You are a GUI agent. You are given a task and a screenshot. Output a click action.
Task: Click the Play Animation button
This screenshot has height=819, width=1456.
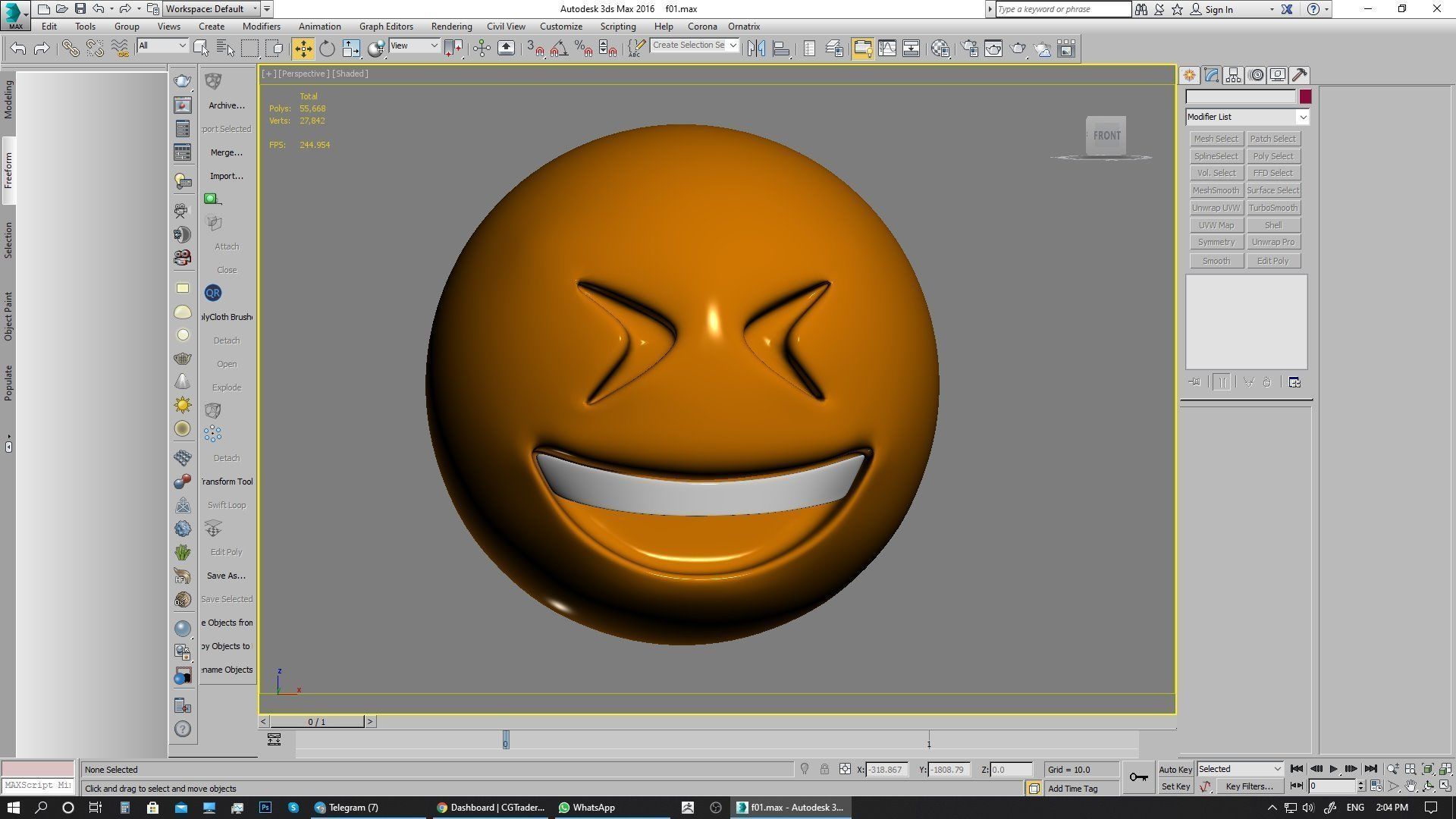[1334, 769]
